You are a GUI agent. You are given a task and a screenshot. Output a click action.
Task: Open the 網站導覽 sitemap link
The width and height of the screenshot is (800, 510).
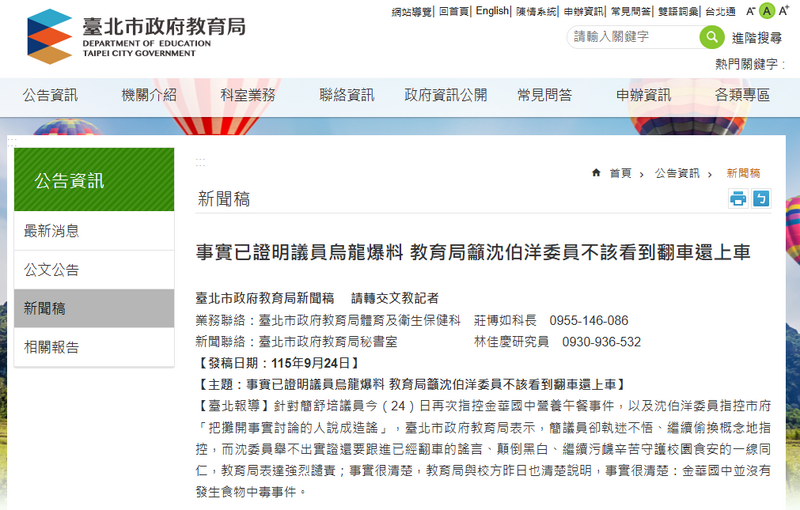pos(411,11)
